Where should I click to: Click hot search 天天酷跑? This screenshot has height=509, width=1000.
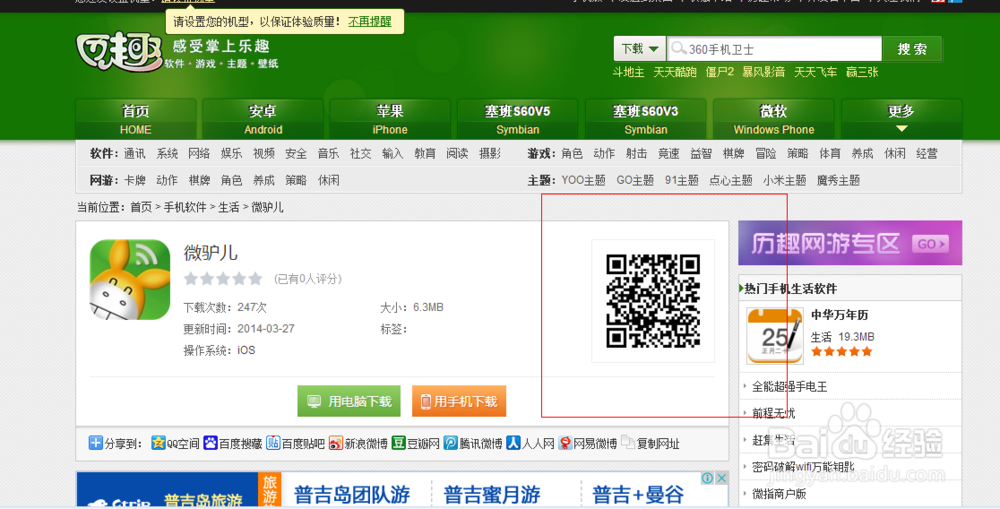675,72
